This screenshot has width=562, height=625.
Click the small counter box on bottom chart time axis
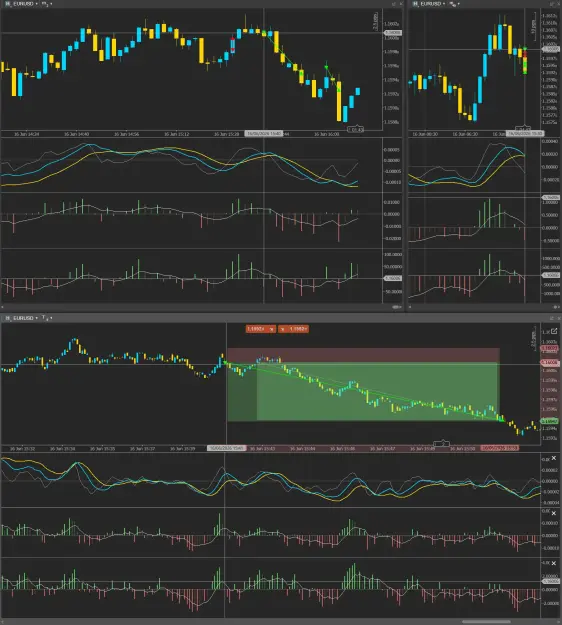tap(441, 444)
